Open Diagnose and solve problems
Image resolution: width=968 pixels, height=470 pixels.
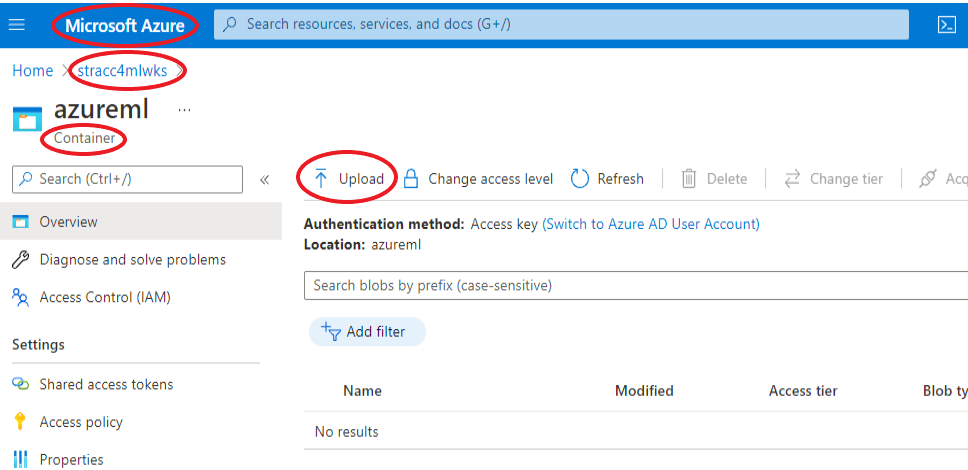pyautogui.click(x=132, y=260)
